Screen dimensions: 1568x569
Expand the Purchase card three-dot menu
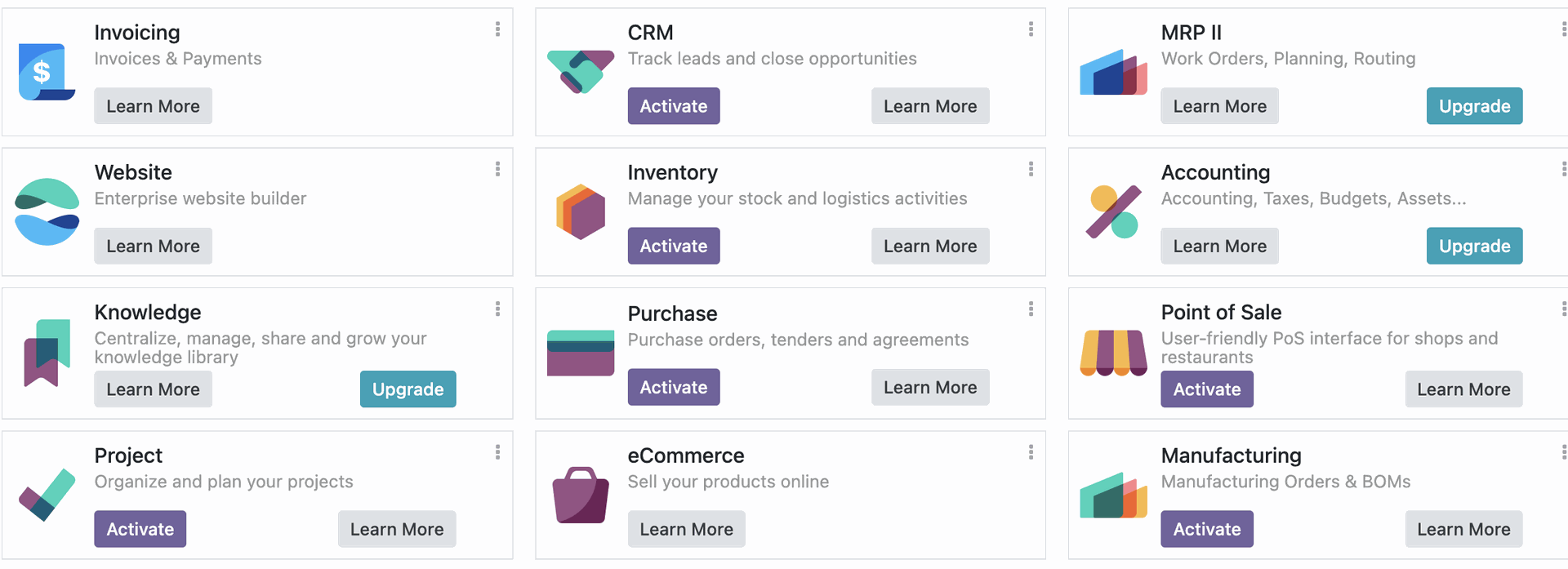(x=1031, y=309)
